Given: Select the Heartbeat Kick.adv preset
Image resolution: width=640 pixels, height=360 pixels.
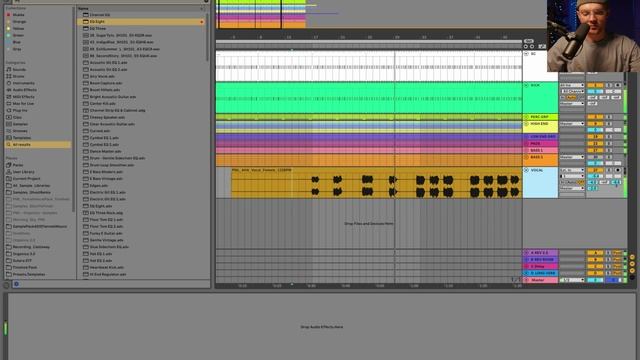Looking at the screenshot, I should click(107, 267).
